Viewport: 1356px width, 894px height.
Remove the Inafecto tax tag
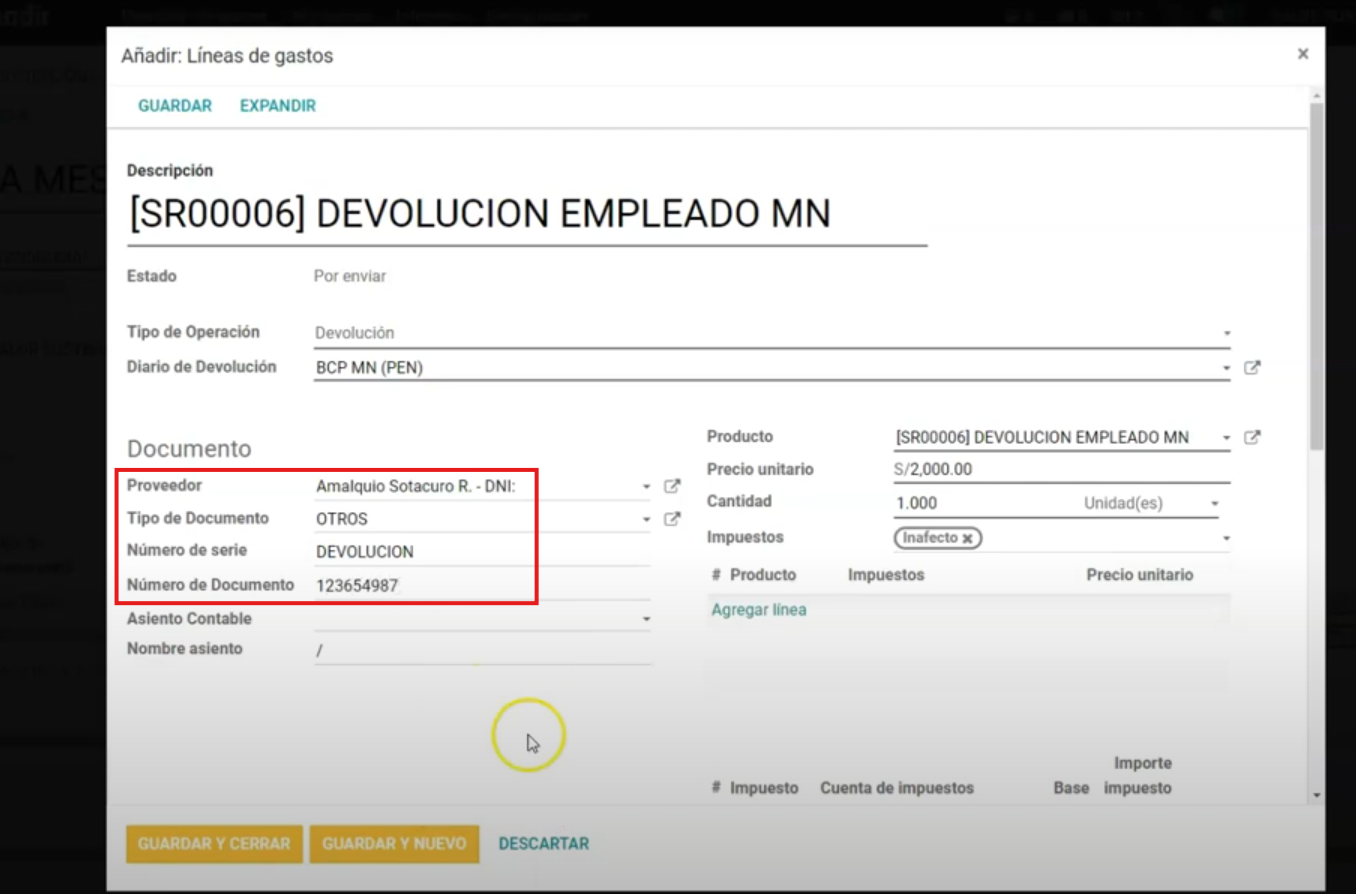point(967,538)
